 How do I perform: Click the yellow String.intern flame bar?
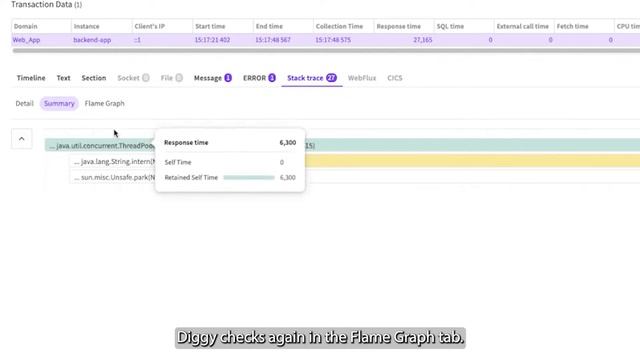[472, 161]
